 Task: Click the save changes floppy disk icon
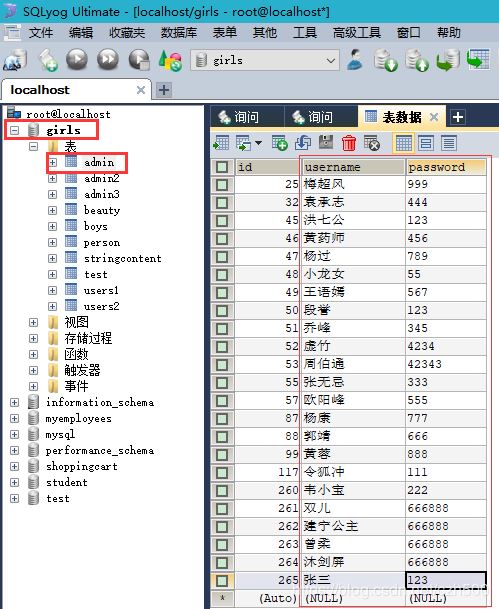326,142
